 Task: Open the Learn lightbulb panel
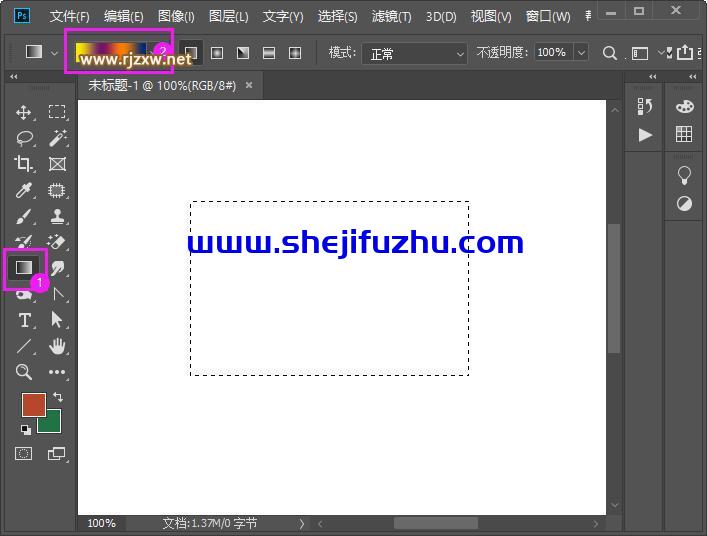[684, 175]
